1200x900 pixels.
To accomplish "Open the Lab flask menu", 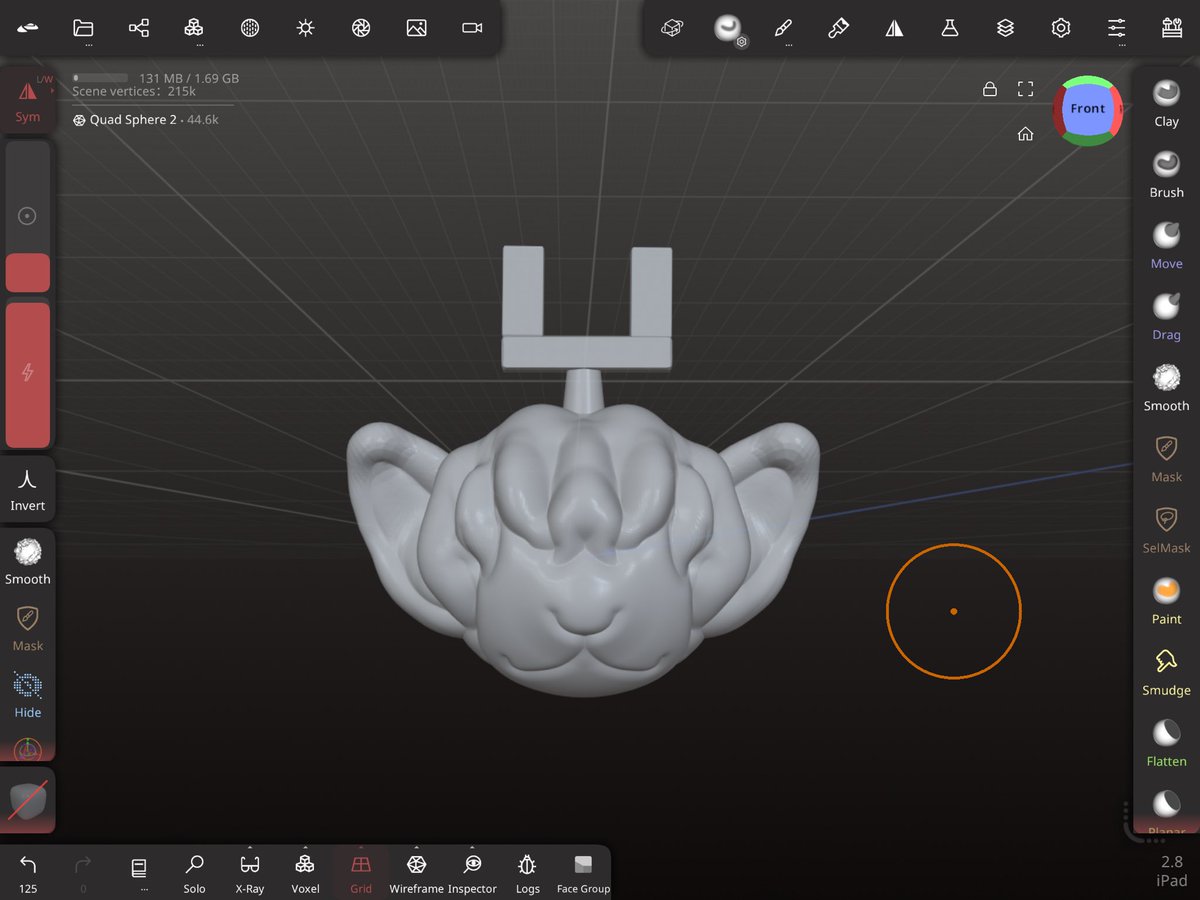I will 950,28.
